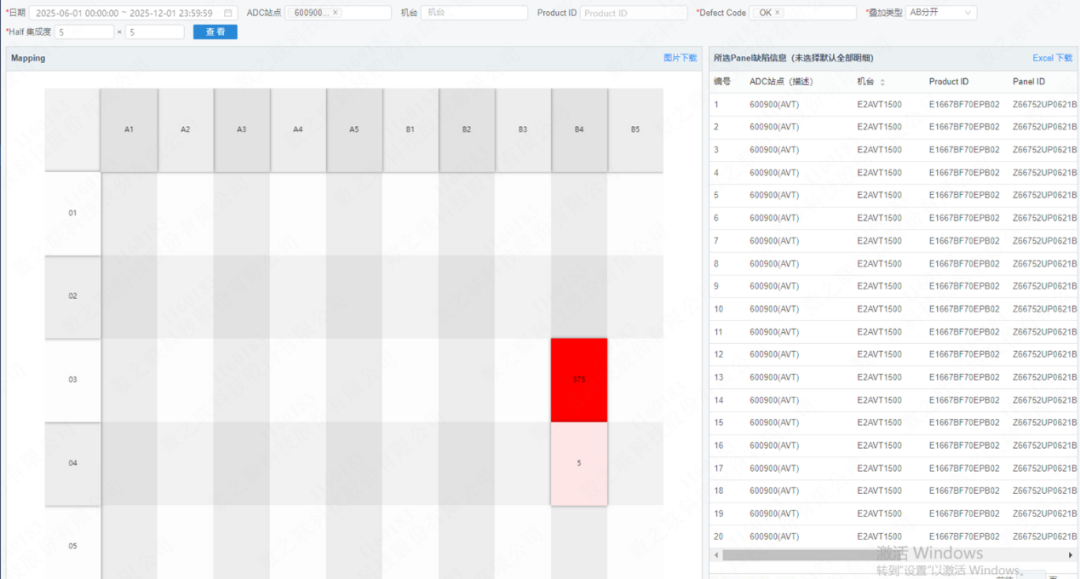Click the 图片下载 link
This screenshot has width=1080, height=579.
[680, 58]
